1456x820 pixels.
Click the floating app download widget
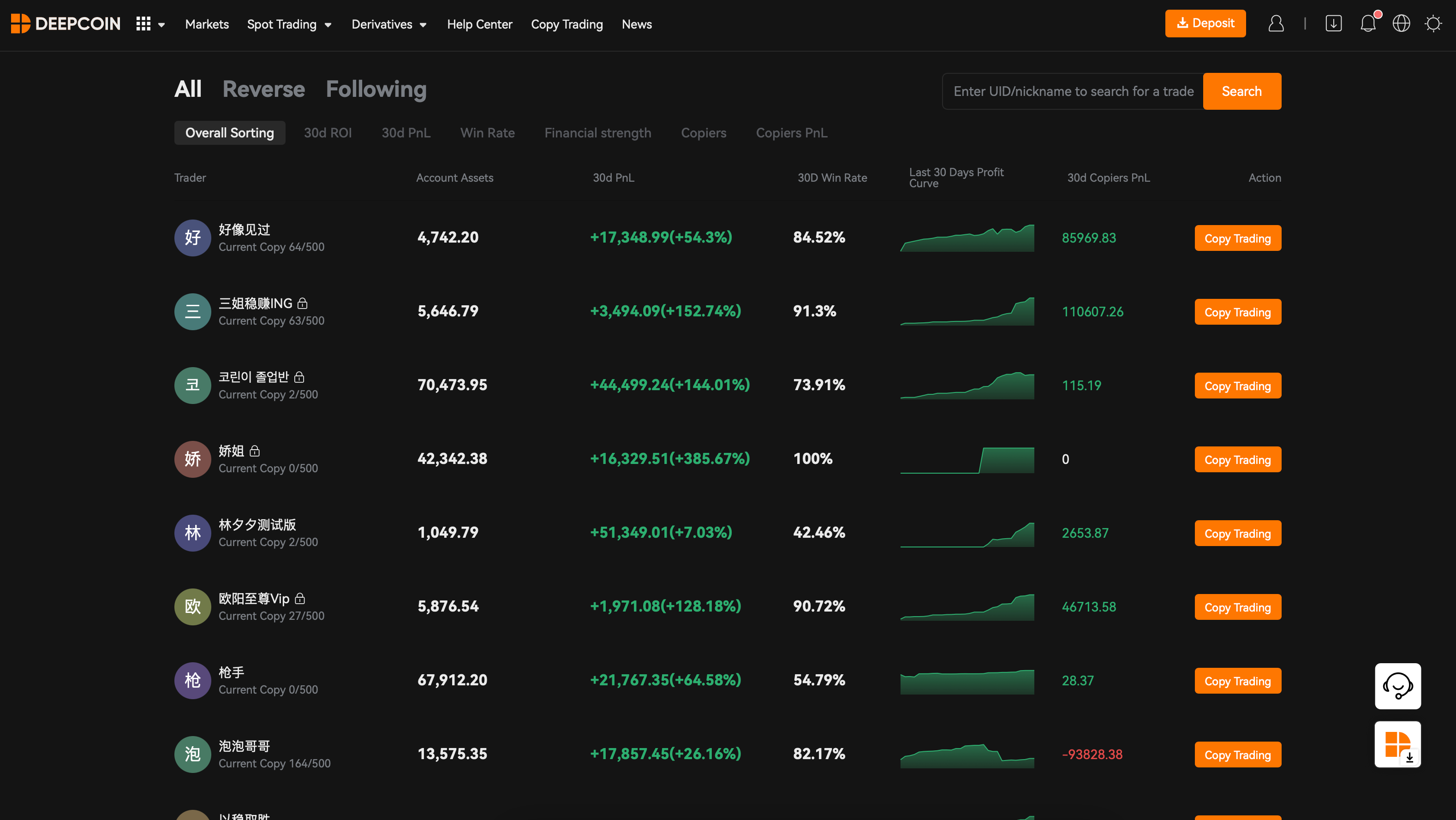1398,744
